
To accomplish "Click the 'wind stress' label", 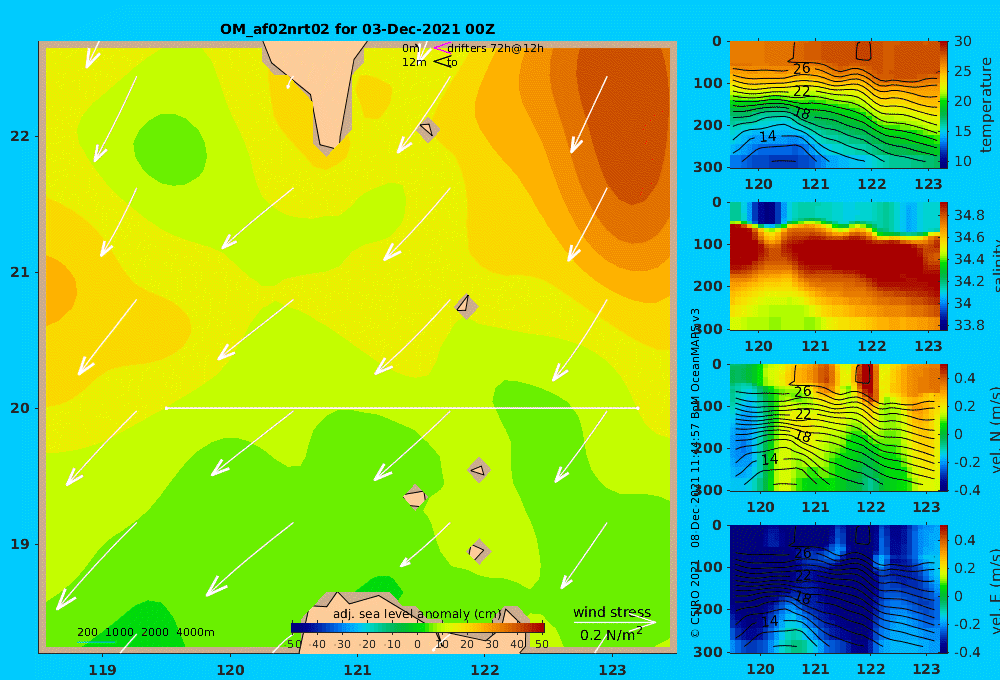I will 612,612.
